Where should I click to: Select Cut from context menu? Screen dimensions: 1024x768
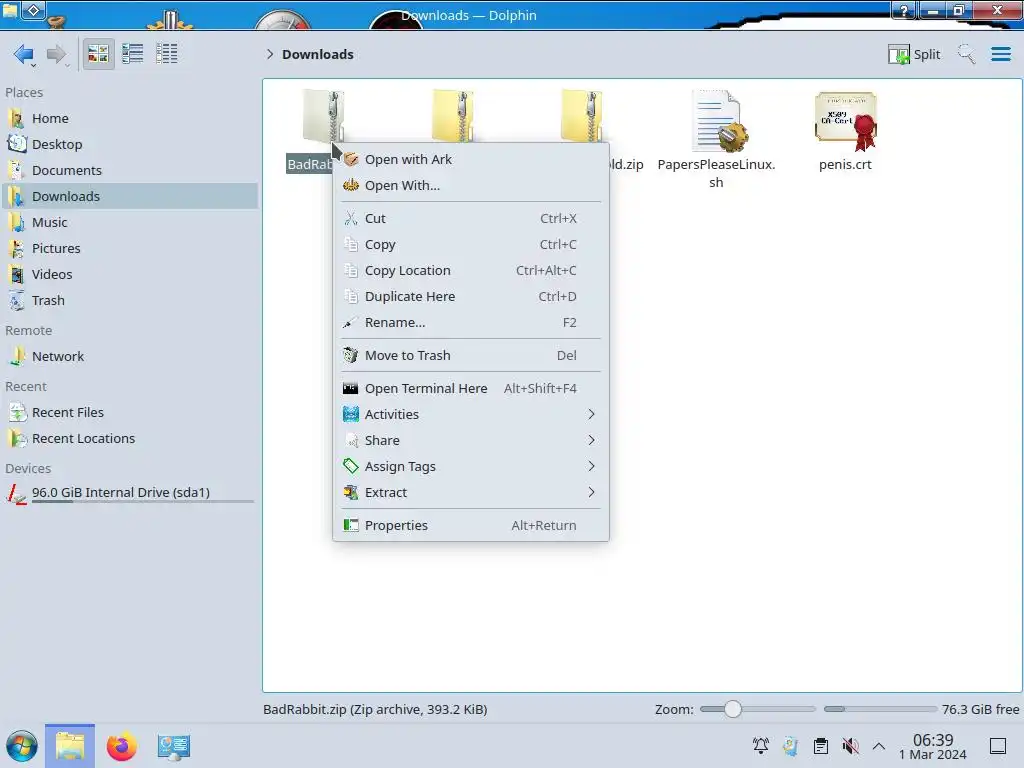click(x=470, y=219)
